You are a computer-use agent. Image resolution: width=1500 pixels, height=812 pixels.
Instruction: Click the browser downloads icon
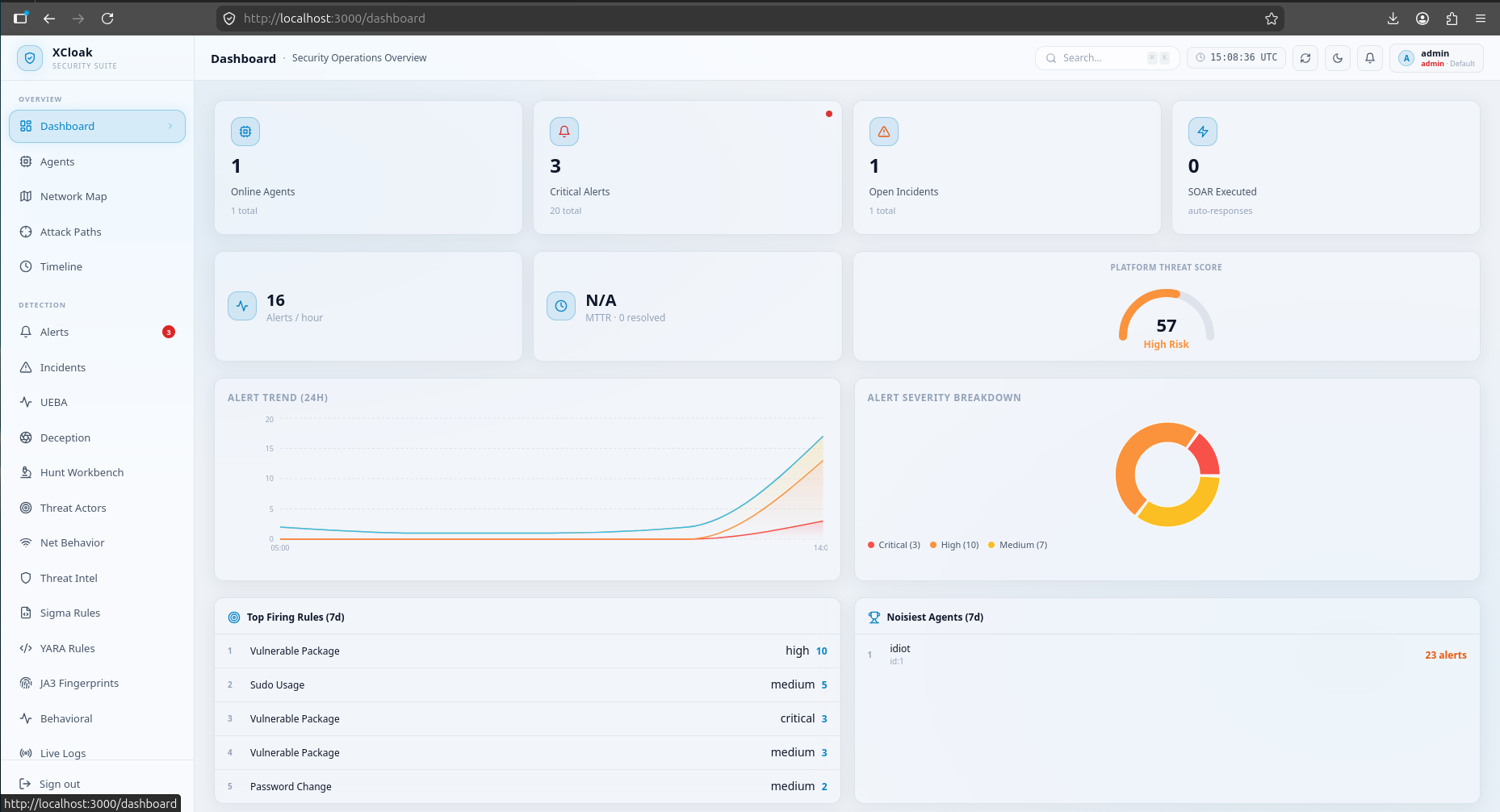pos(1393,19)
